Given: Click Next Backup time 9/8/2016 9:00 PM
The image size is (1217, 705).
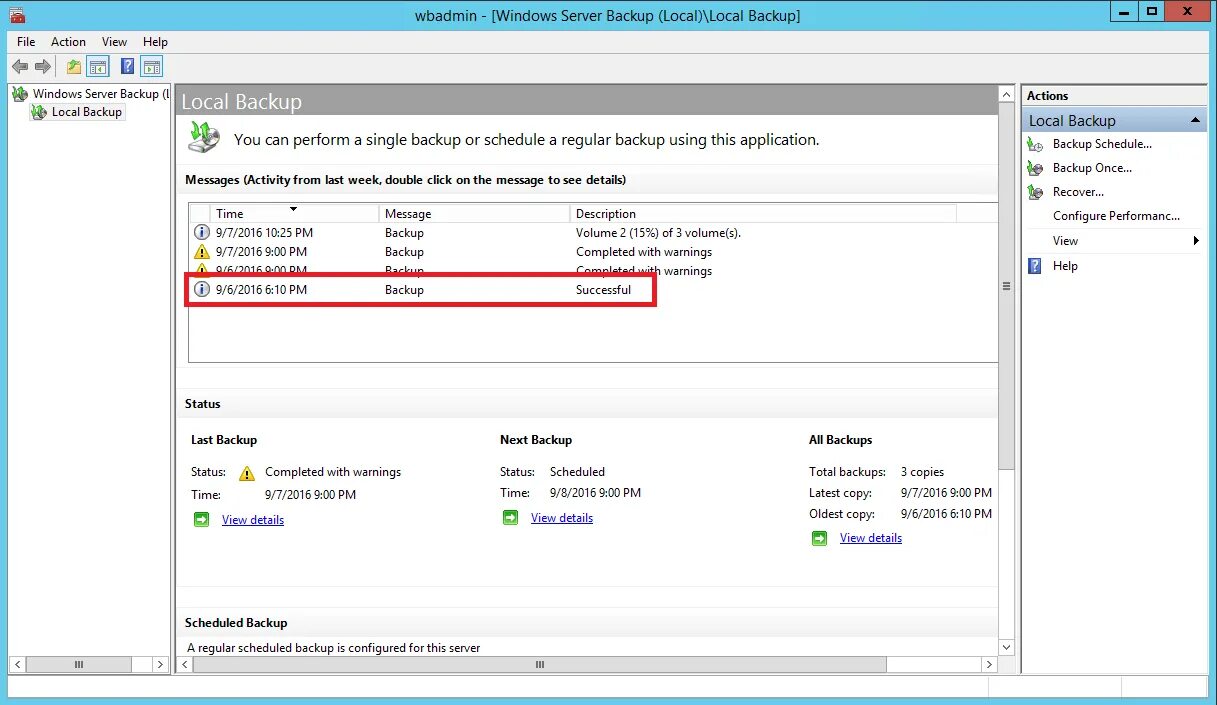Looking at the screenshot, I should coord(595,493).
